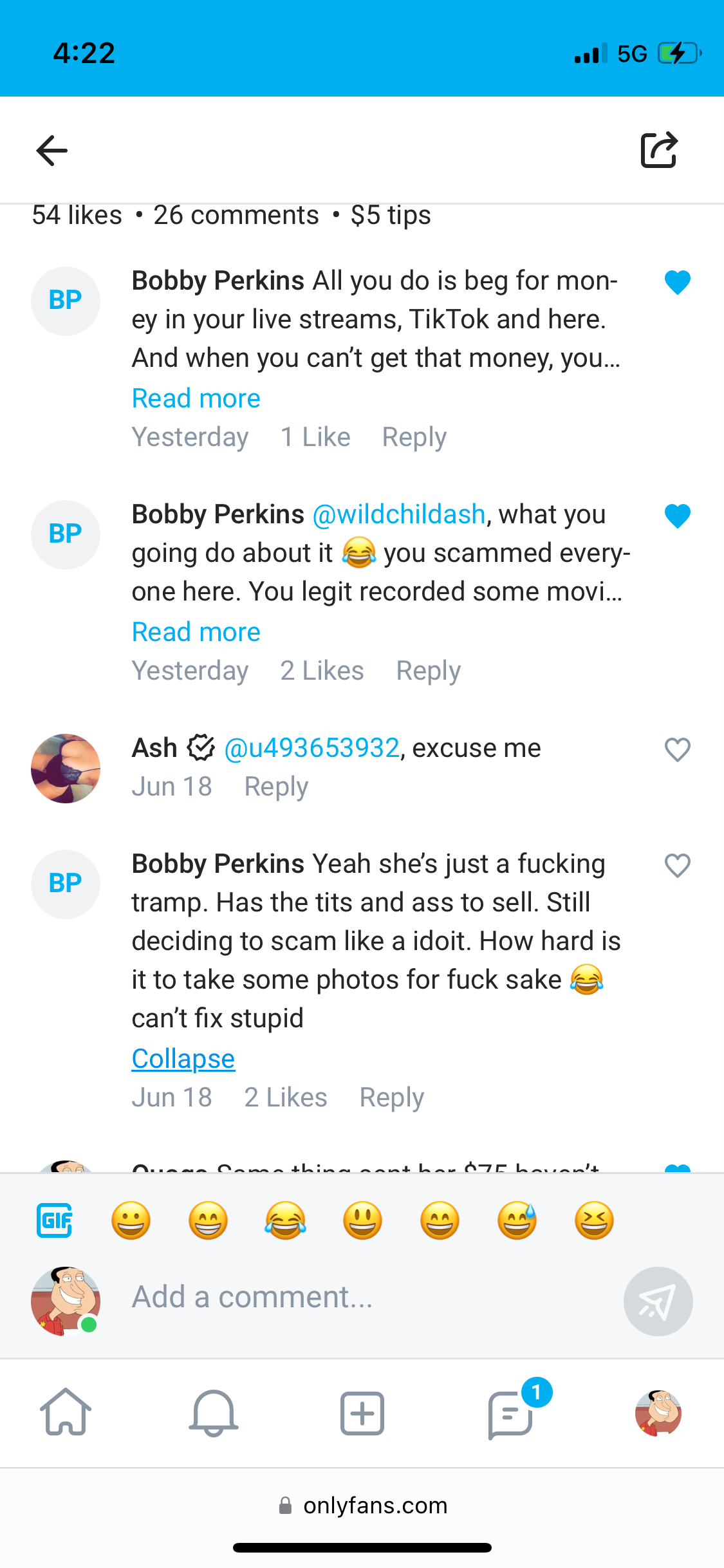The width and height of the screenshot is (724, 1568).
Task: Tap the new post plus icon
Action: [362, 1413]
